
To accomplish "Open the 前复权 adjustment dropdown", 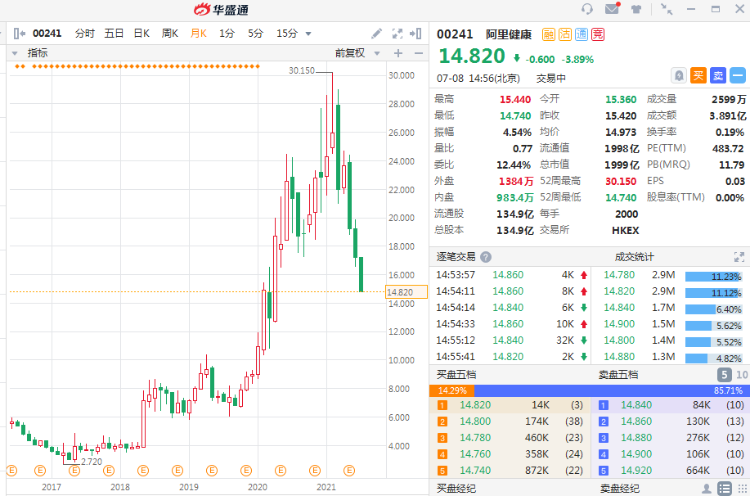I will point(377,53).
